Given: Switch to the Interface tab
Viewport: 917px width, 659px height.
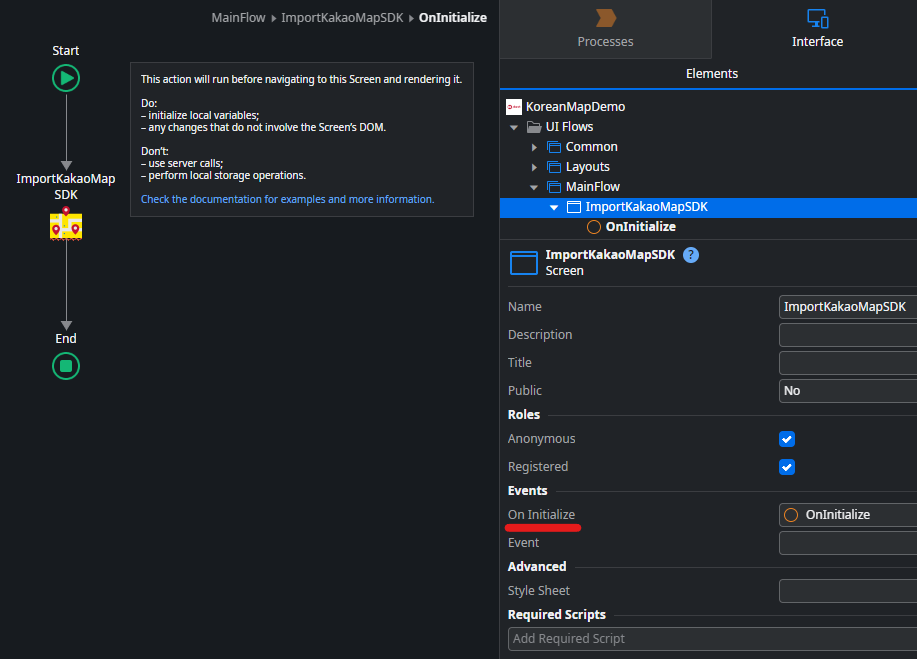Looking at the screenshot, I should tap(817, 29).
